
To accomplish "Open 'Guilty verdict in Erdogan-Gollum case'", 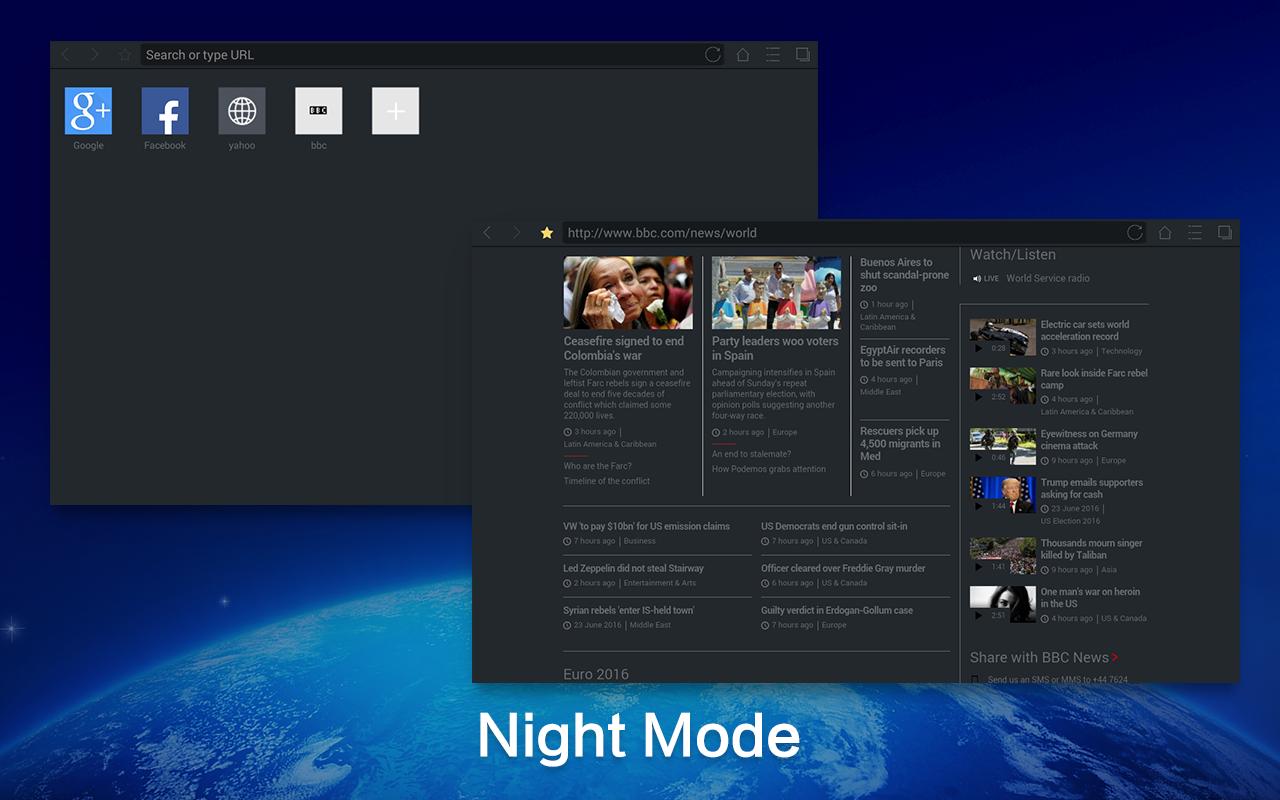I will coord(837,610).
